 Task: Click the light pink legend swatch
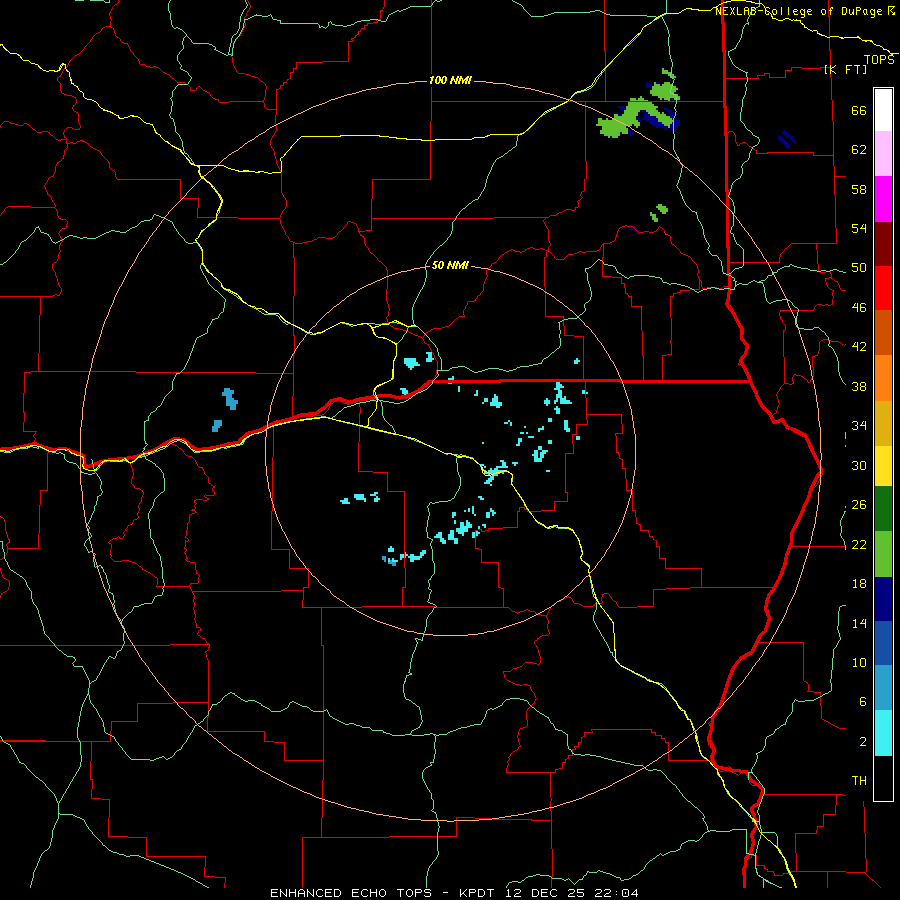click(x=883, y=154)
